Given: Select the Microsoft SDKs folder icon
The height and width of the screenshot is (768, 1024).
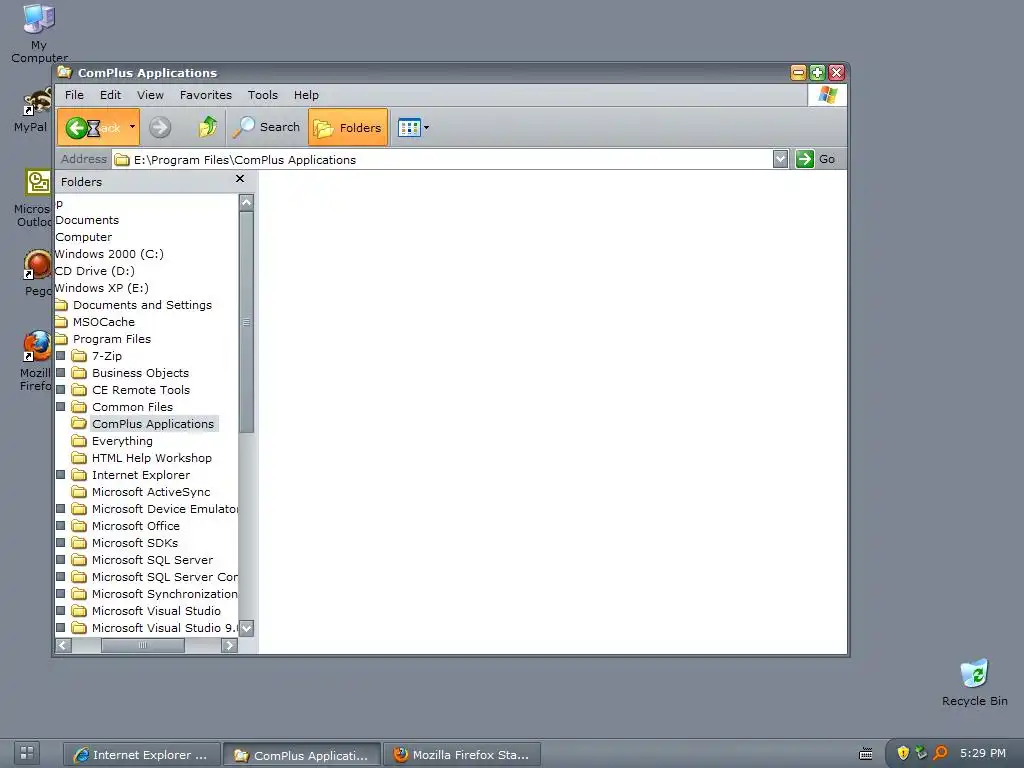Looking at the screenshot, I should [x=79, y=543].
